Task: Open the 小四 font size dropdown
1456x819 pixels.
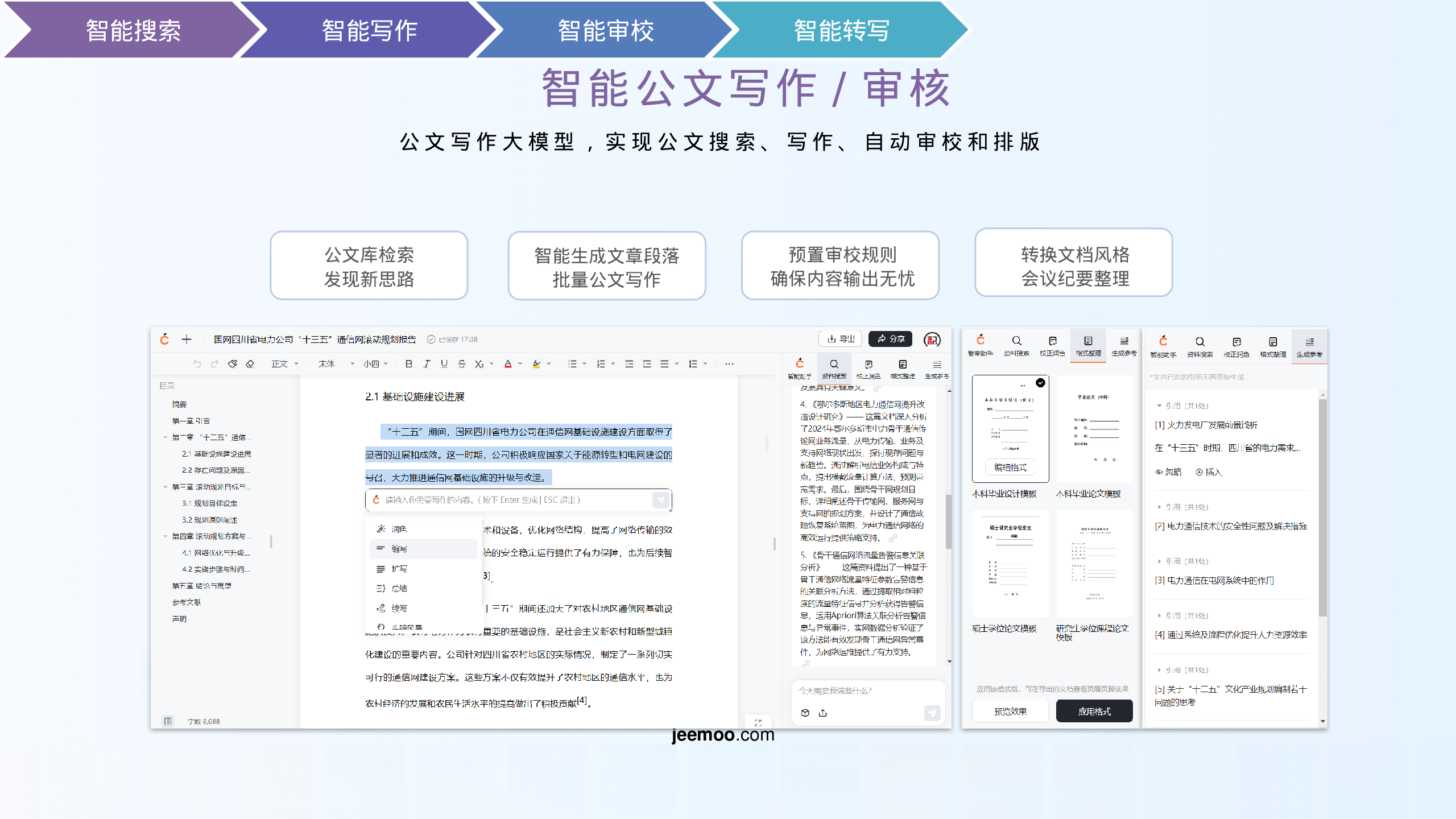Action: (x=375, y=364)
